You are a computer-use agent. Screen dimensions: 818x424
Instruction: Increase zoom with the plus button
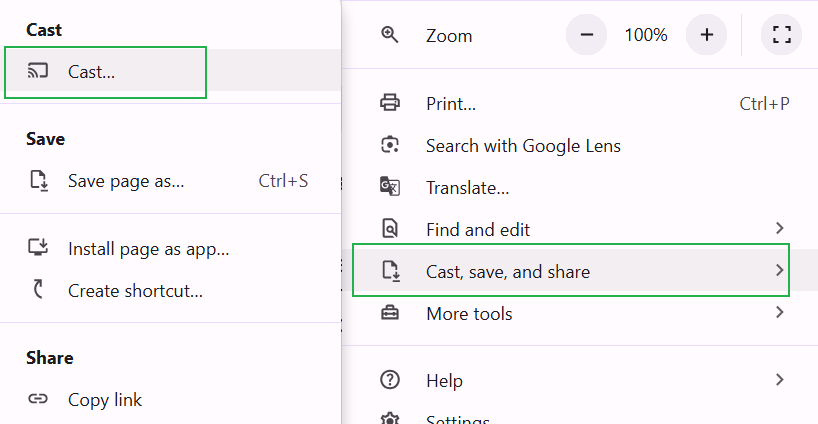(706, 35)
